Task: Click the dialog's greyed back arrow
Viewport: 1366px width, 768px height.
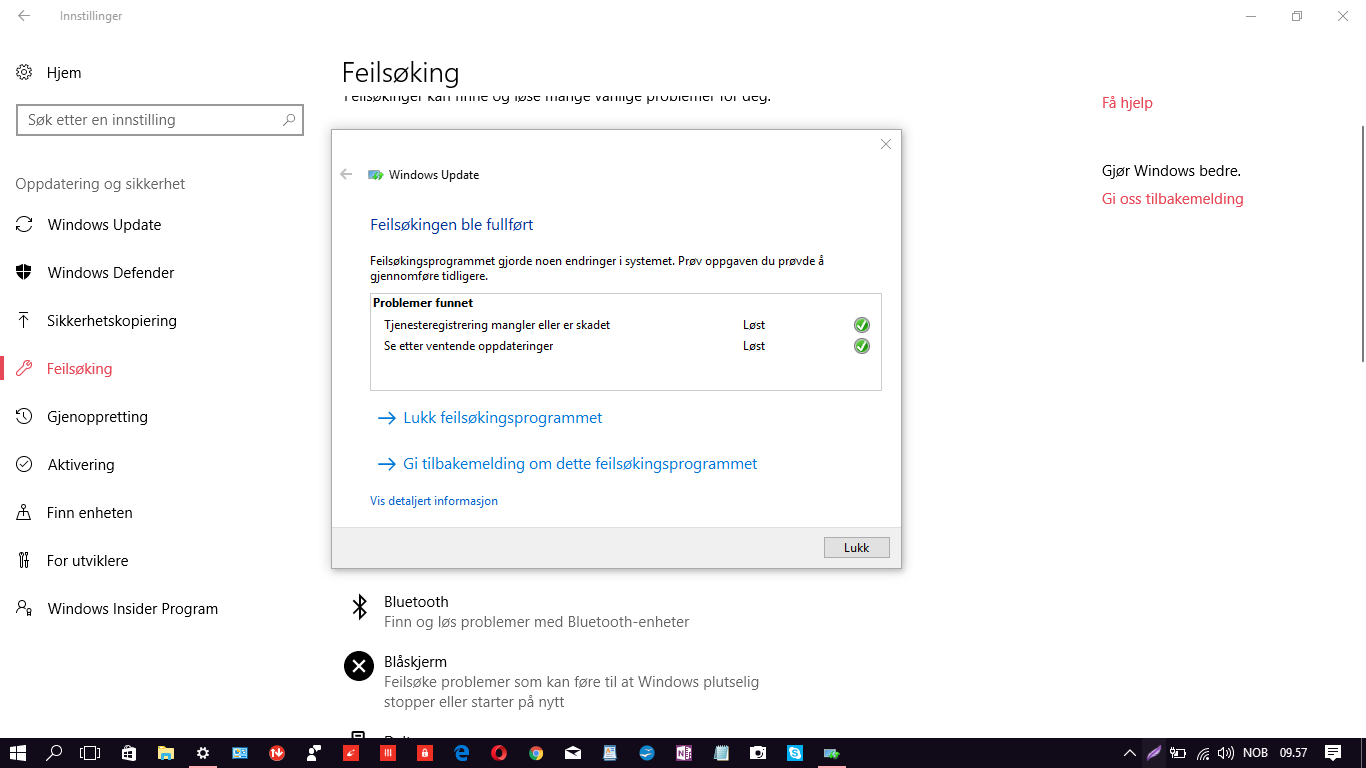Action: pyautogui.click(x=346, y=174)
